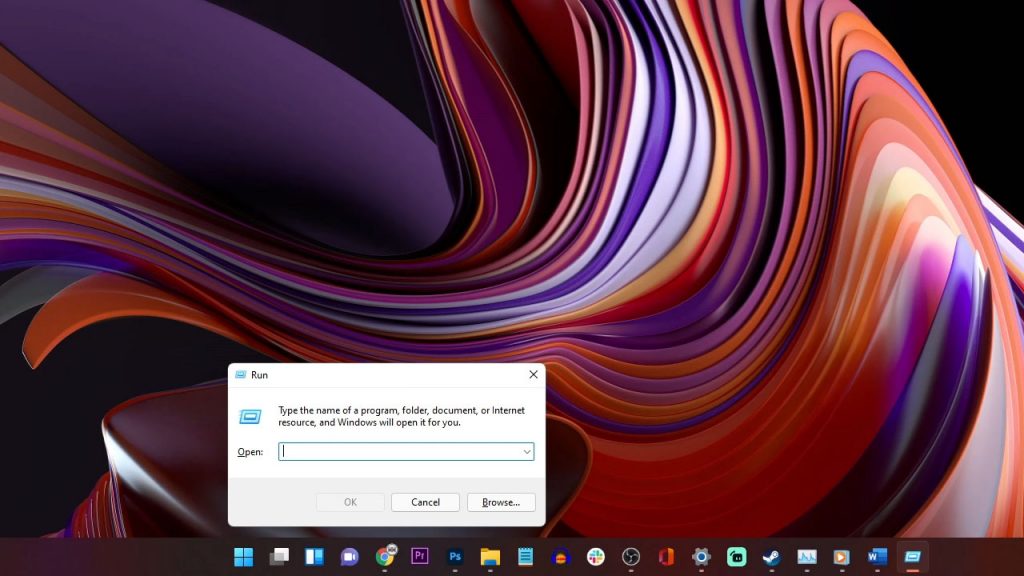
Task: Expand the Open field history dropdown
Action: [526, 452]
